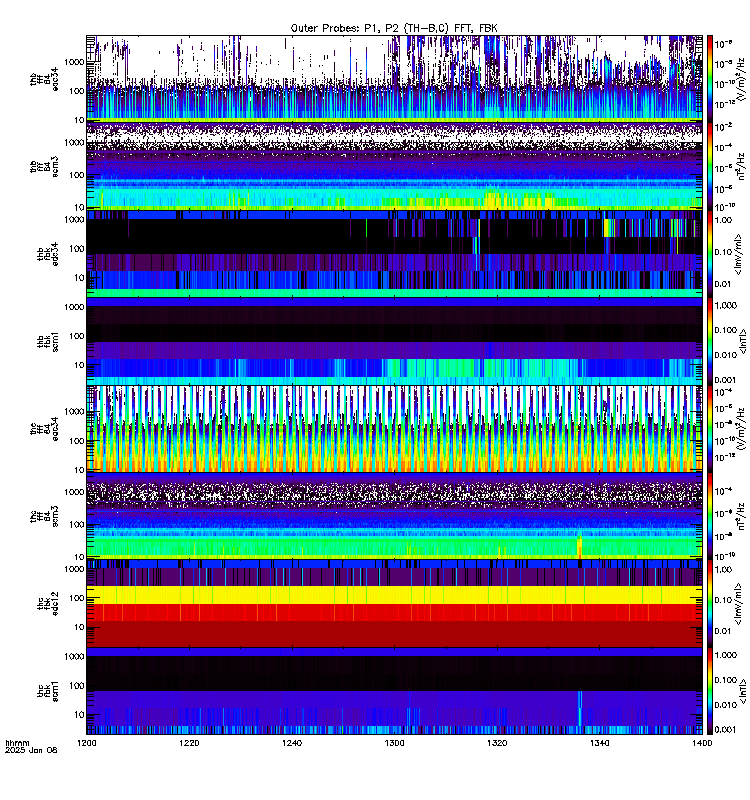Image resolution: width=750 pixels, height=800 pixels.
Task: Click the 1240 time-axis tick label
Action: [x=292, y=743]
